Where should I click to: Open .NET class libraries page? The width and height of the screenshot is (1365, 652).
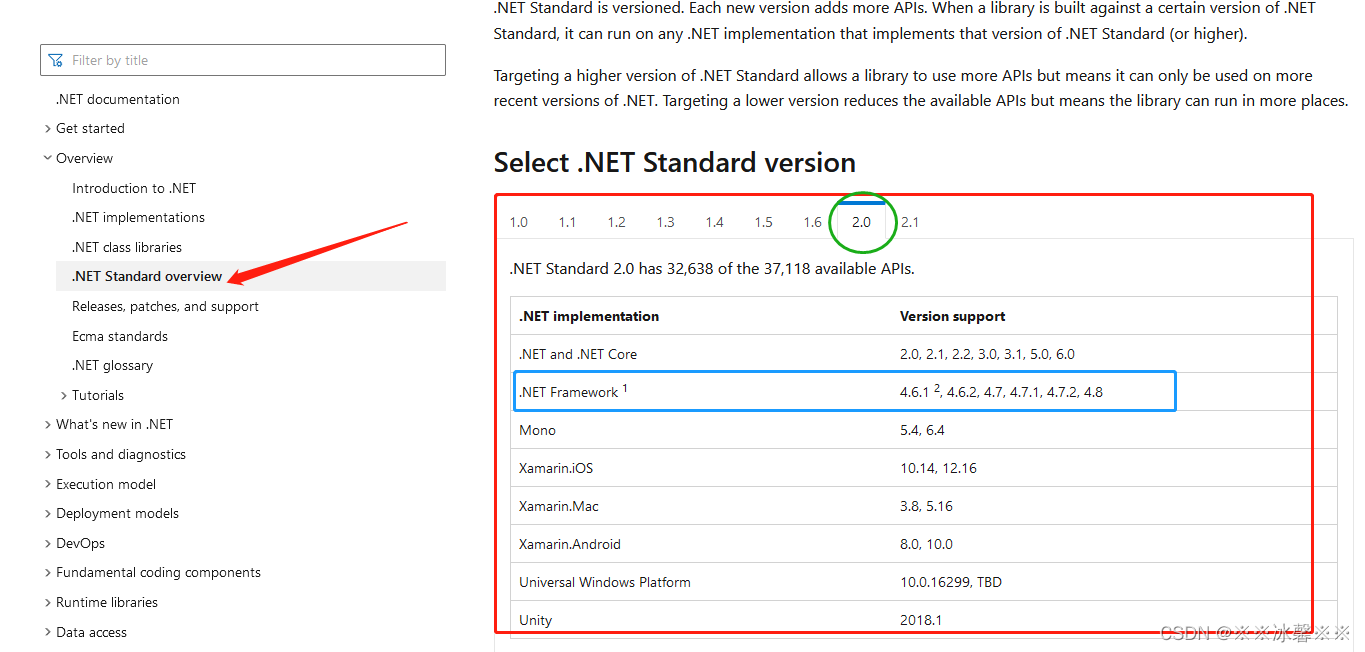[x=127, y=247]
